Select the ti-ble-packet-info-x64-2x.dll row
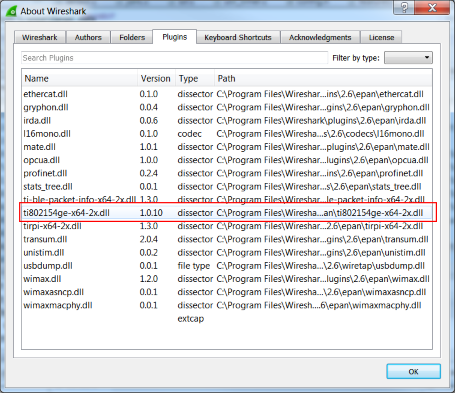Image resolution: width=455 pixels, height=393 pixels. tap(227, 199)
